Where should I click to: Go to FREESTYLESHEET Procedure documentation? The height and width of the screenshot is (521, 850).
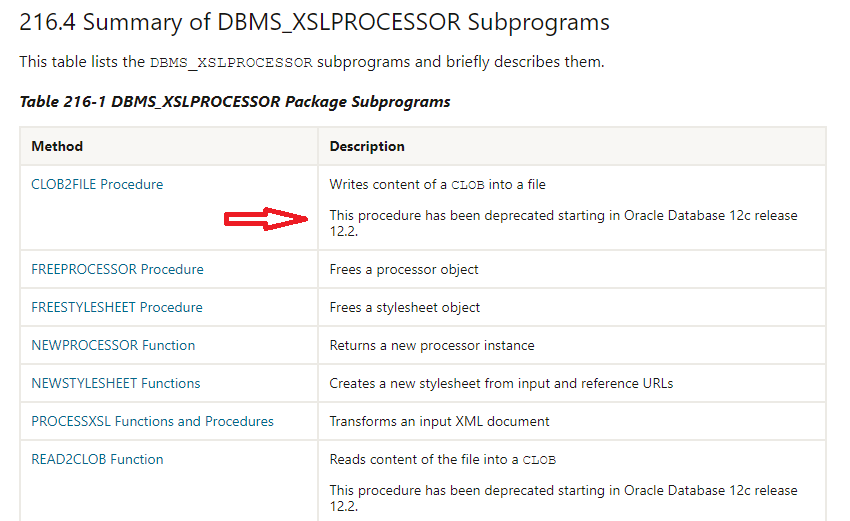click(117, 307)
